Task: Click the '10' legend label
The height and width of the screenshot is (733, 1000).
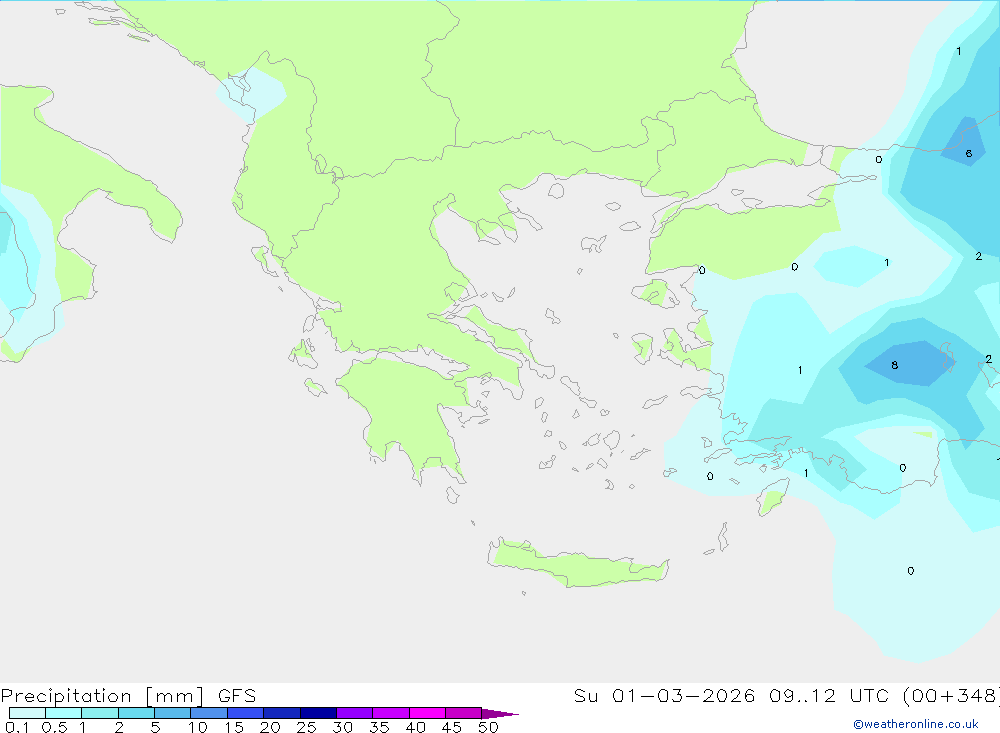Action: pos(198,727)
